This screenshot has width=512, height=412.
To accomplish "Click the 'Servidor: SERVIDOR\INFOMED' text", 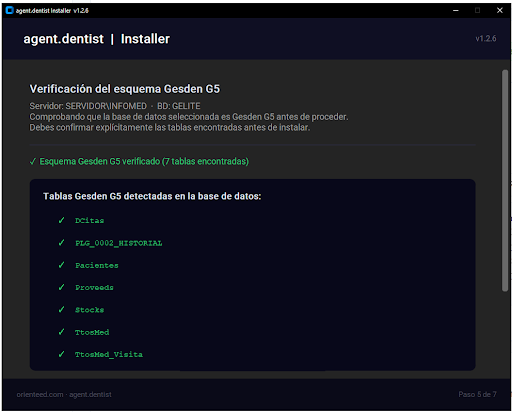I will pyautogui.click(x=88, y=106).
